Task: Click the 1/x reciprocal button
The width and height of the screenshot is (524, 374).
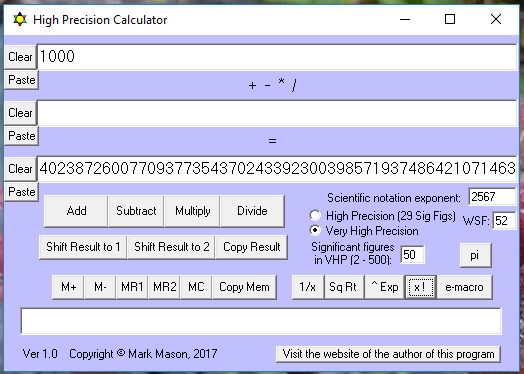Action: click(x=308, y=287)
